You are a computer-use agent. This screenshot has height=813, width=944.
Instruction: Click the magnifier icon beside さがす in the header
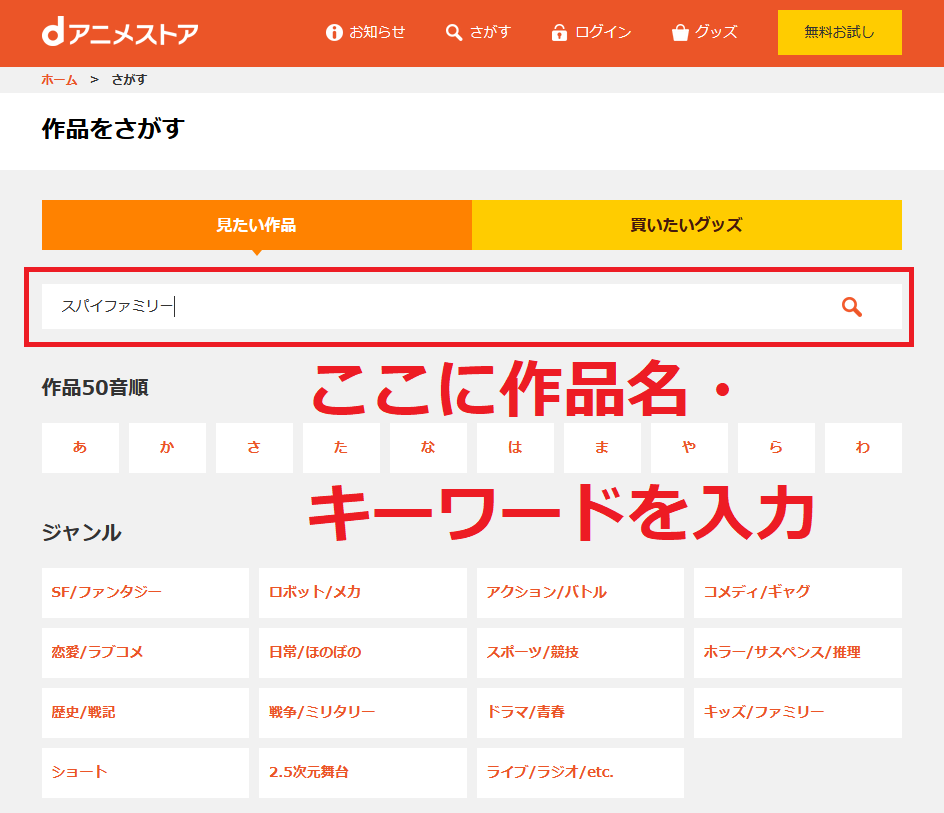point(454,33)
